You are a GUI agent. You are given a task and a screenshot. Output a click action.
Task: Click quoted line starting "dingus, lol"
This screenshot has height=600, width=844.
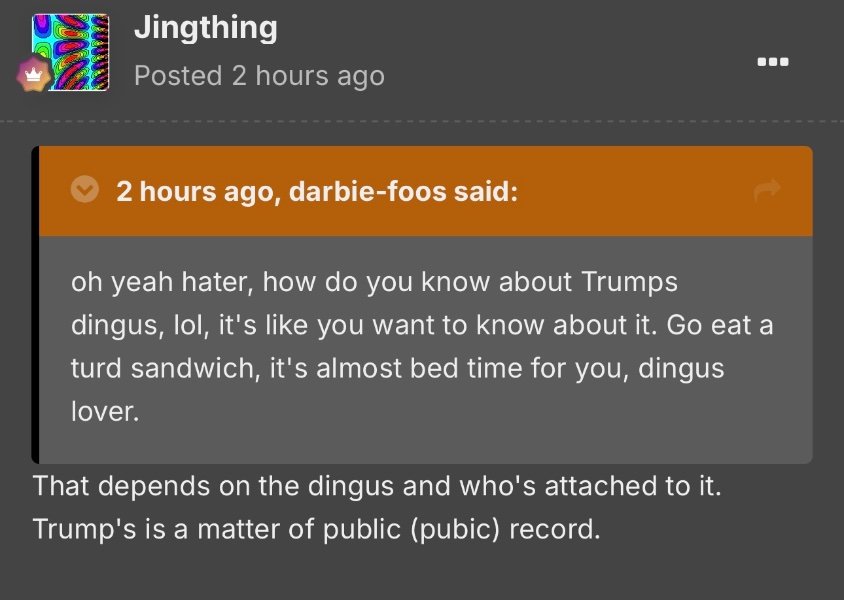pos(422,325)
